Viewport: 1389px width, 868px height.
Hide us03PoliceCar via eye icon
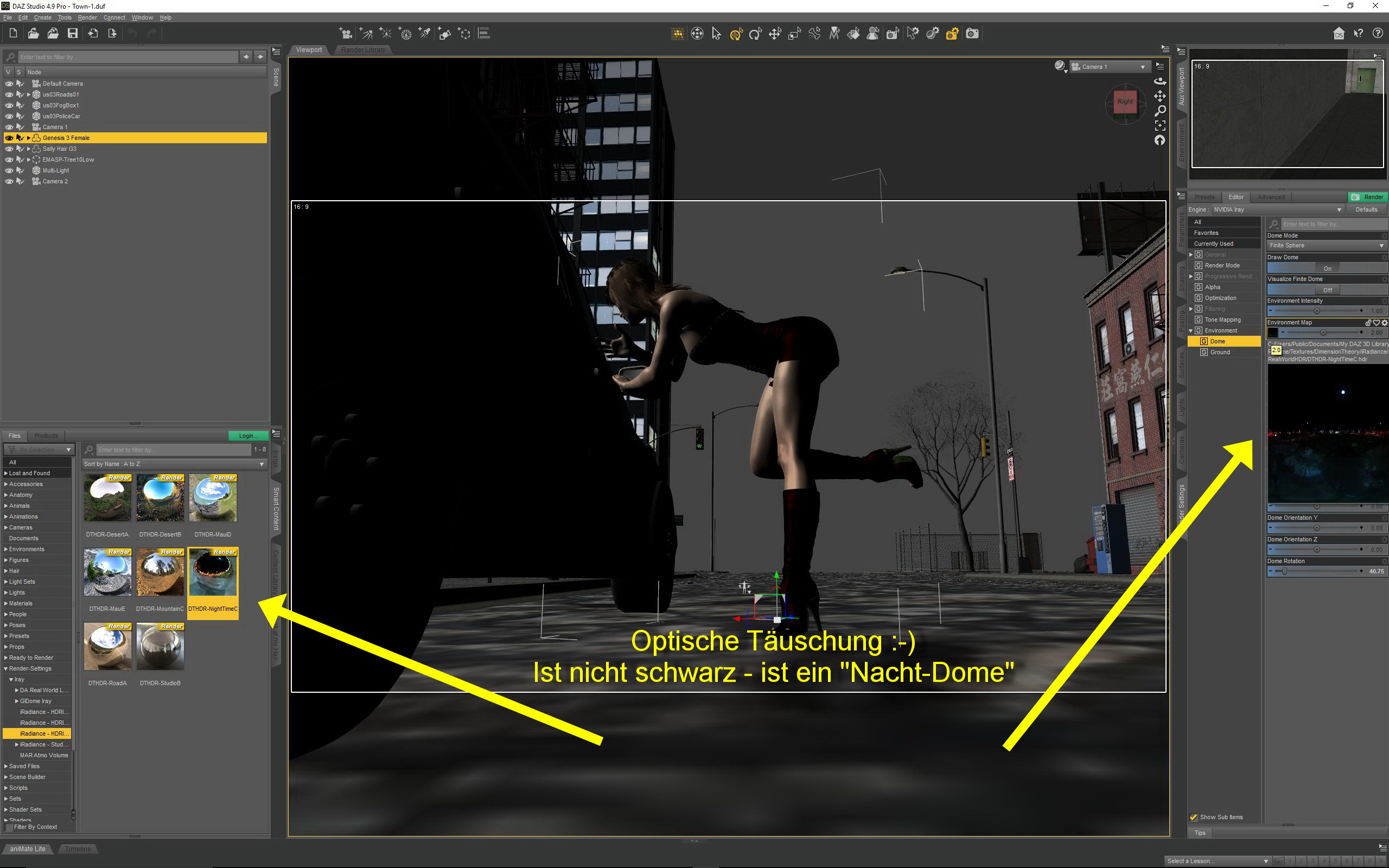[9, 116]
